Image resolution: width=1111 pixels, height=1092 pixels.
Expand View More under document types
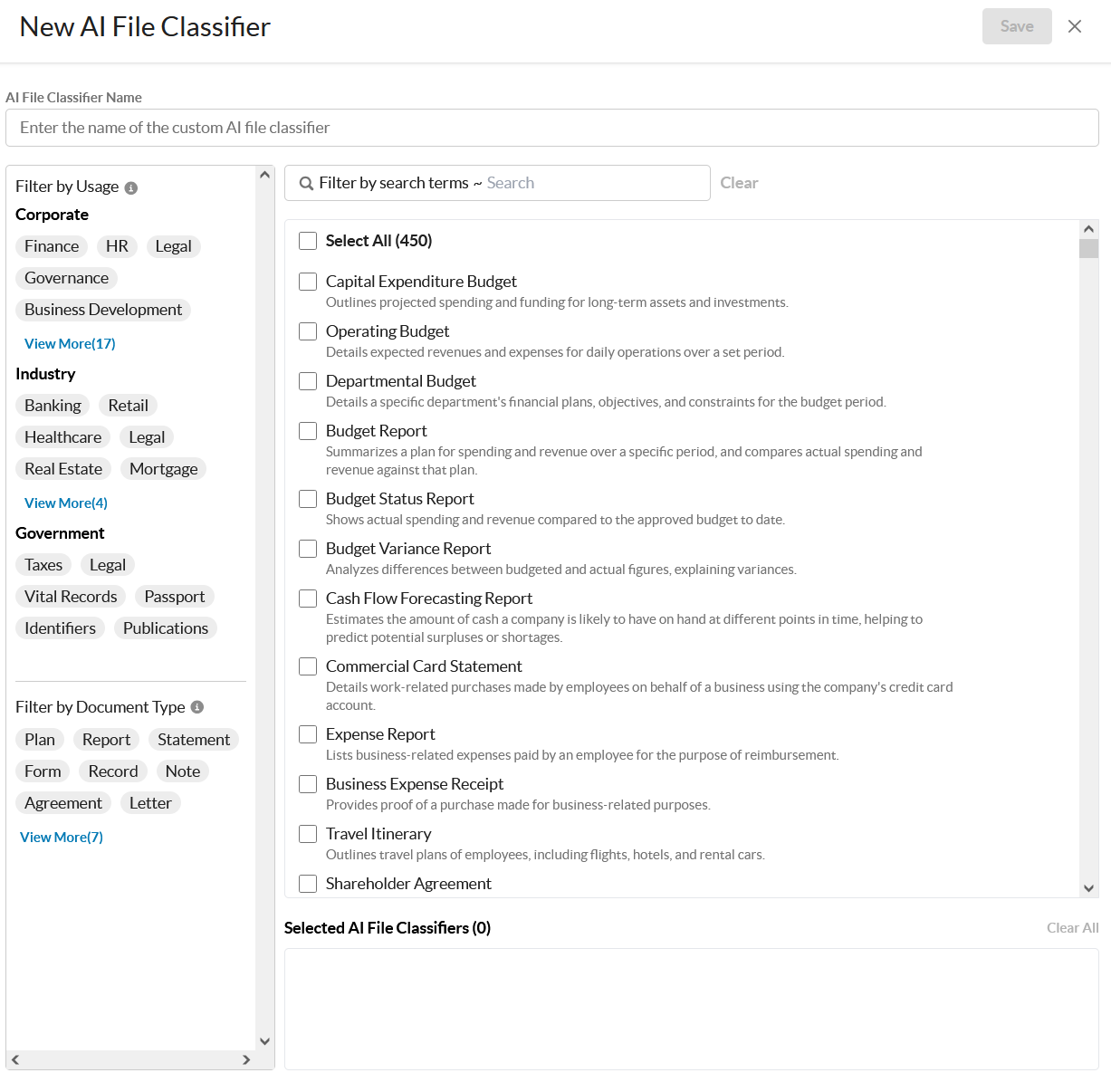[x=61, y=837]
